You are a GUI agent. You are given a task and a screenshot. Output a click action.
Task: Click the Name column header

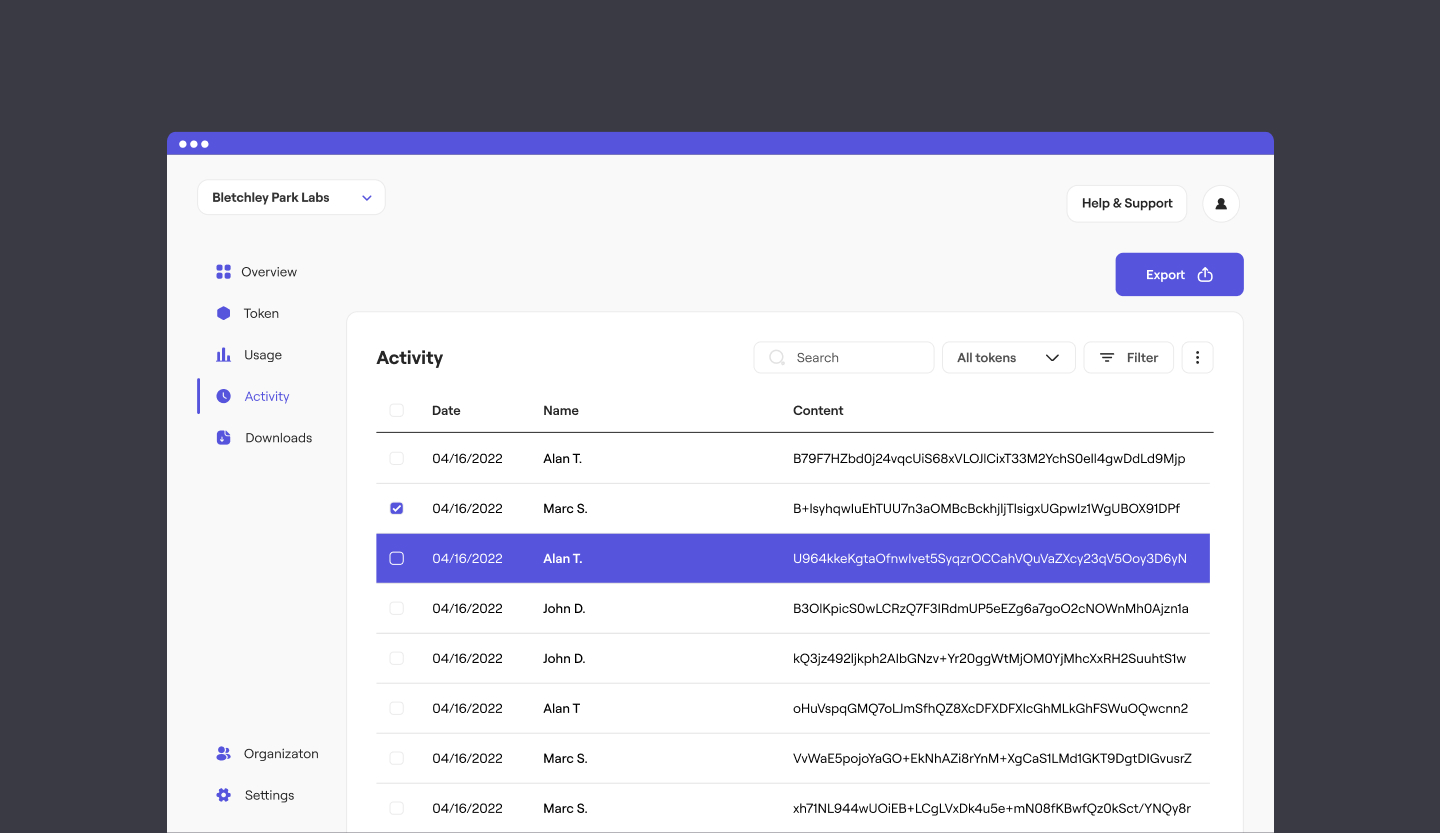coord(561,410)
